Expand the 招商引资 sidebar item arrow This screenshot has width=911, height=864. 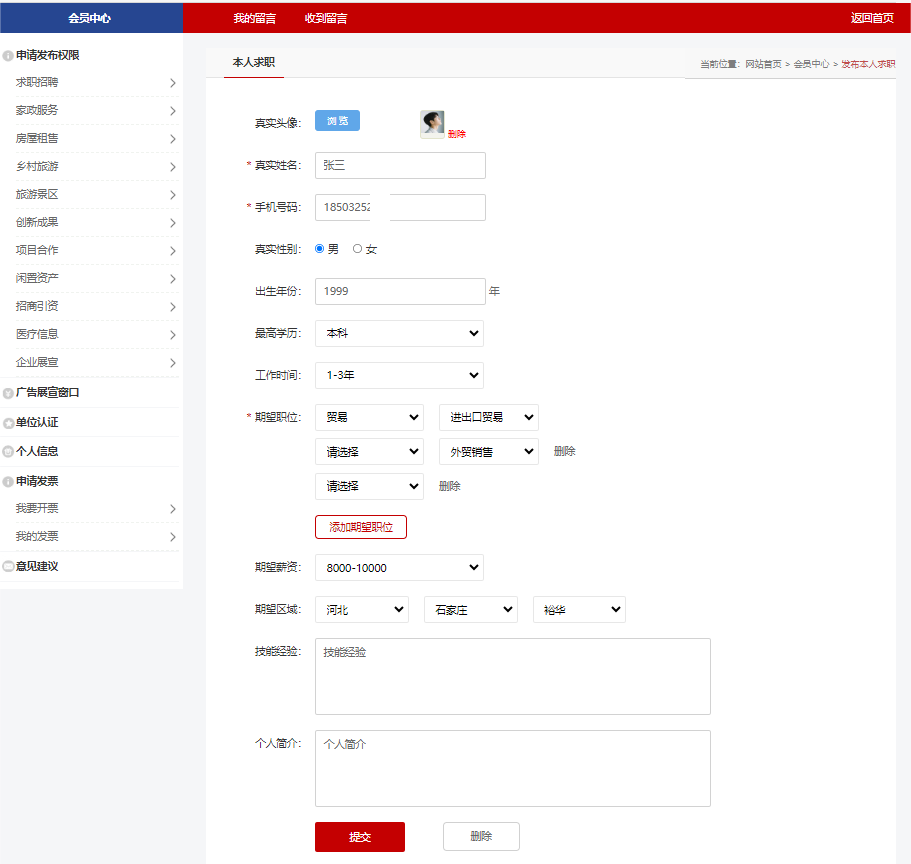pos(173,307)
